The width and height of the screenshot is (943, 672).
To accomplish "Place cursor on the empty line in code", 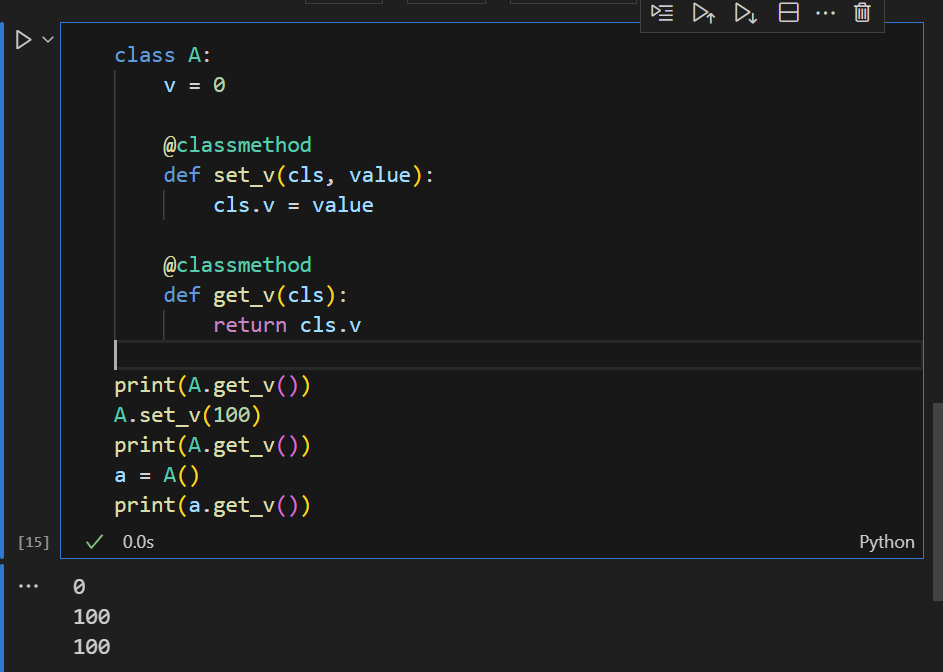I will click(518, 355).
